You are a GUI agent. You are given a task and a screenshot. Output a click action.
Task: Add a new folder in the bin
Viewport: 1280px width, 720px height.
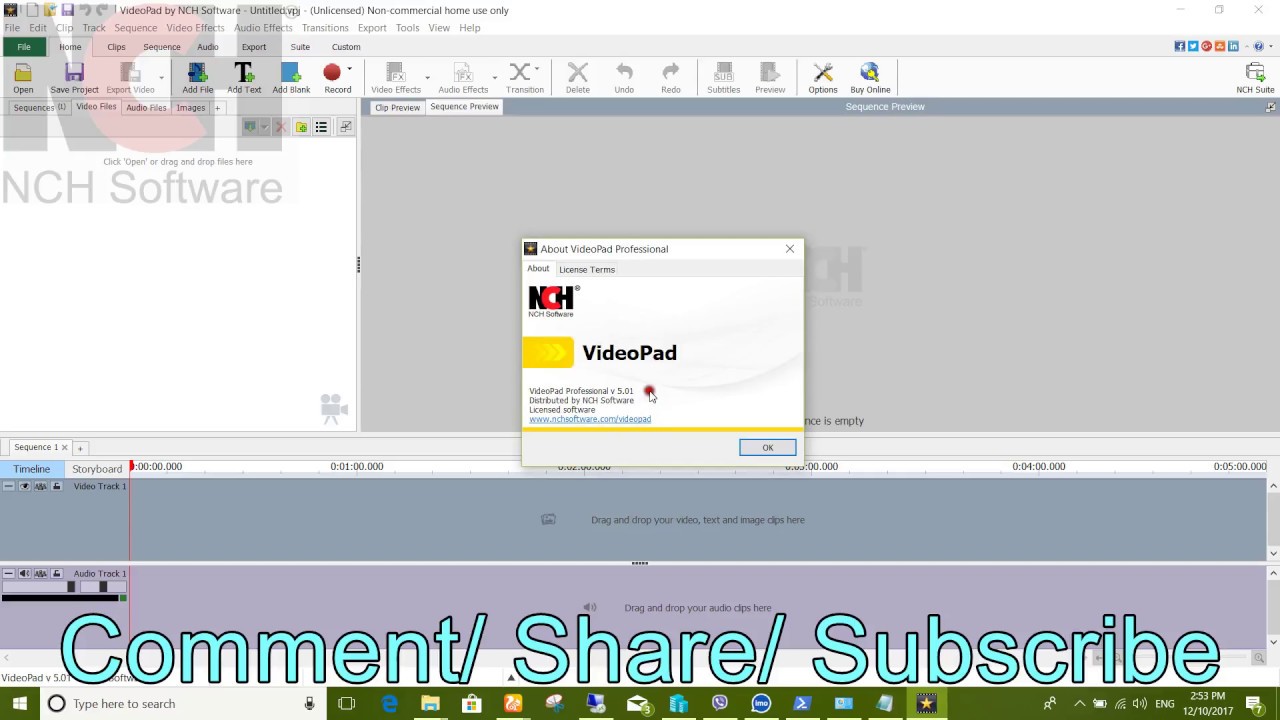(x=301, y=127)
